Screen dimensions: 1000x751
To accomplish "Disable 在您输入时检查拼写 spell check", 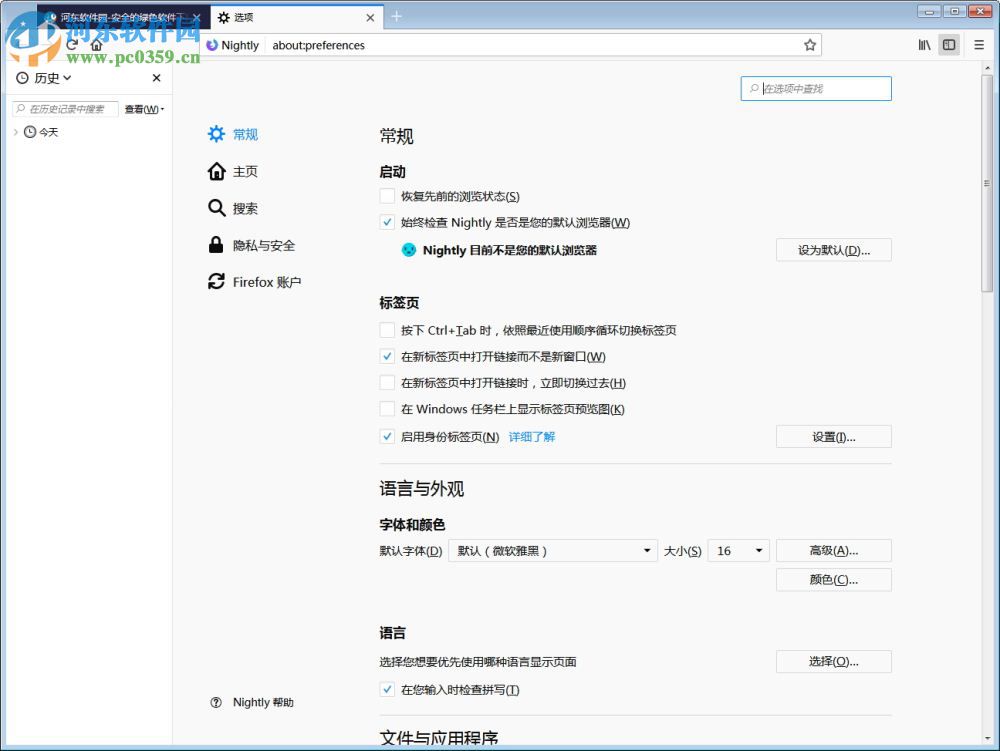I will [x=387, y=689].
